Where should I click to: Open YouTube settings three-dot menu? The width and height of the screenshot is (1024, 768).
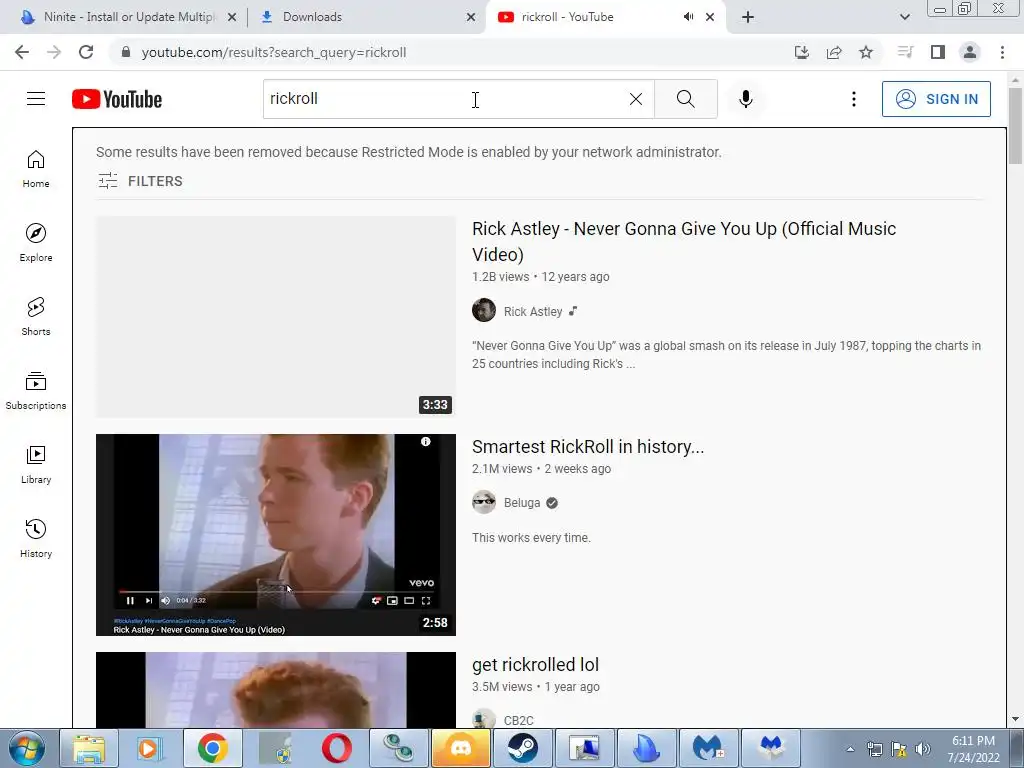(854, 99)
